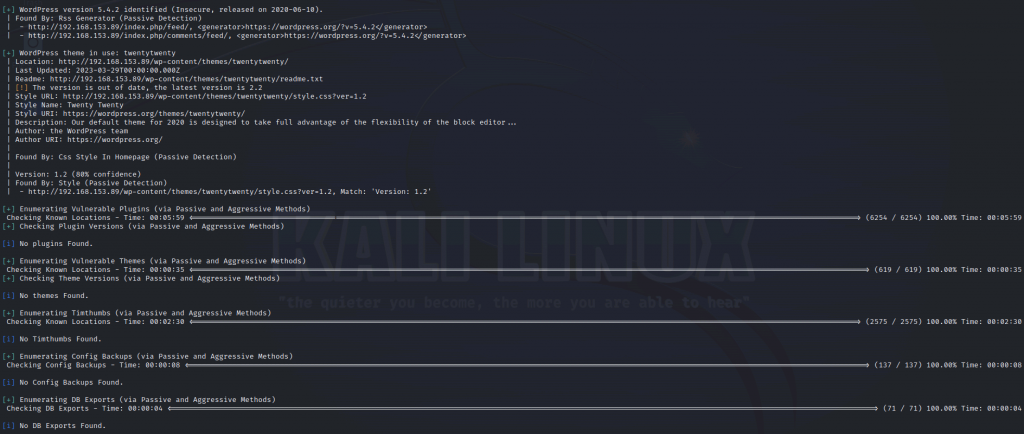Click the "[!]" out-of-date warning marker

22,87
